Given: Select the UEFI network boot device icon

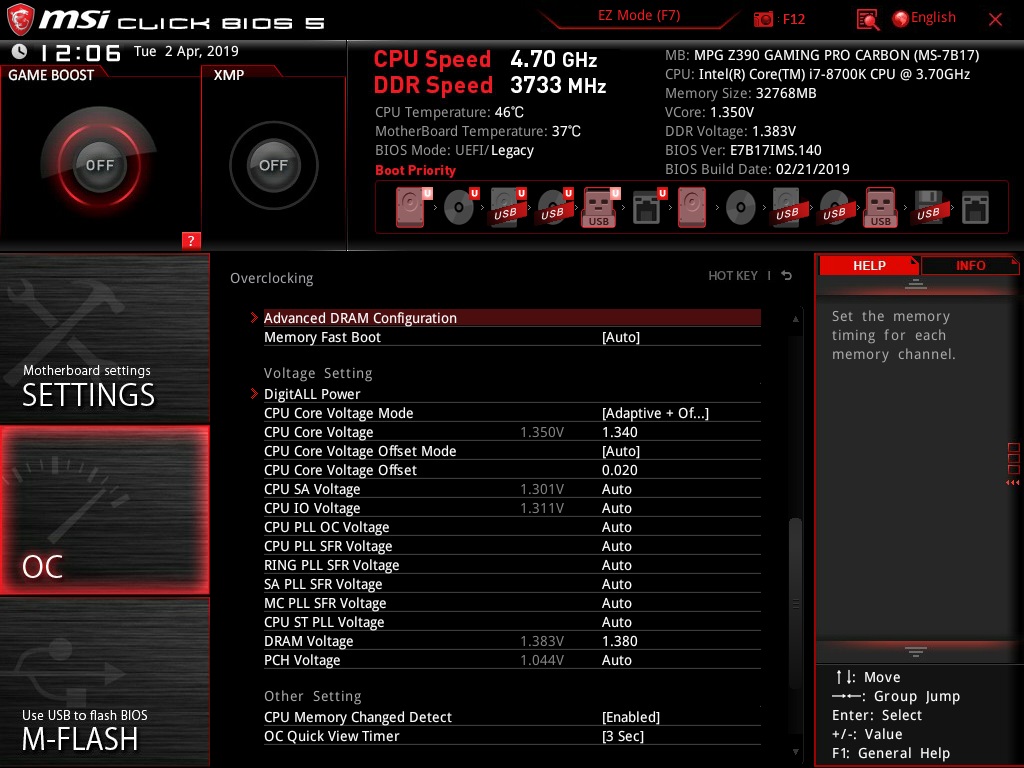Looking at the screenshot, I should [649, 207].
